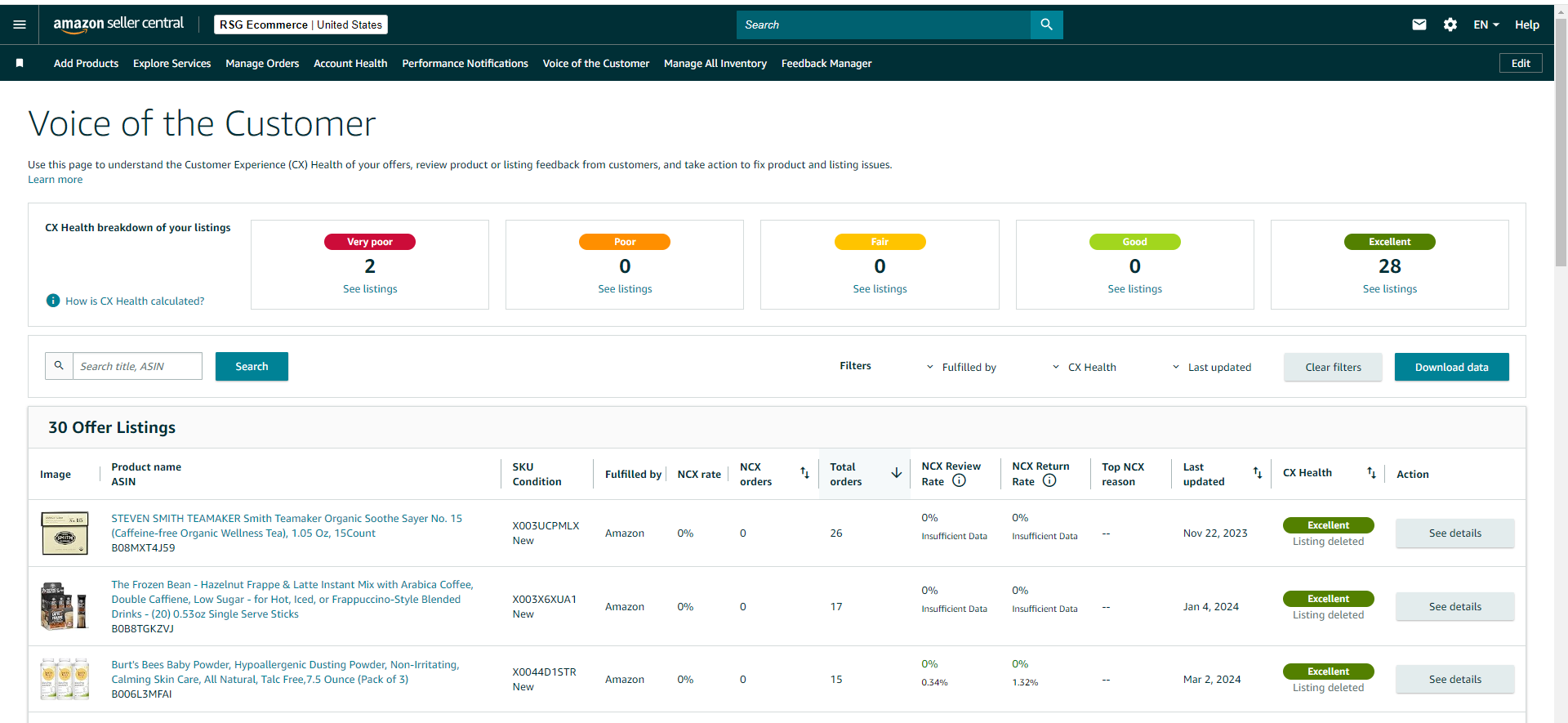Go to Manage All Inventory
This screenshot has width=1568, height=723.
pos(715,63)
